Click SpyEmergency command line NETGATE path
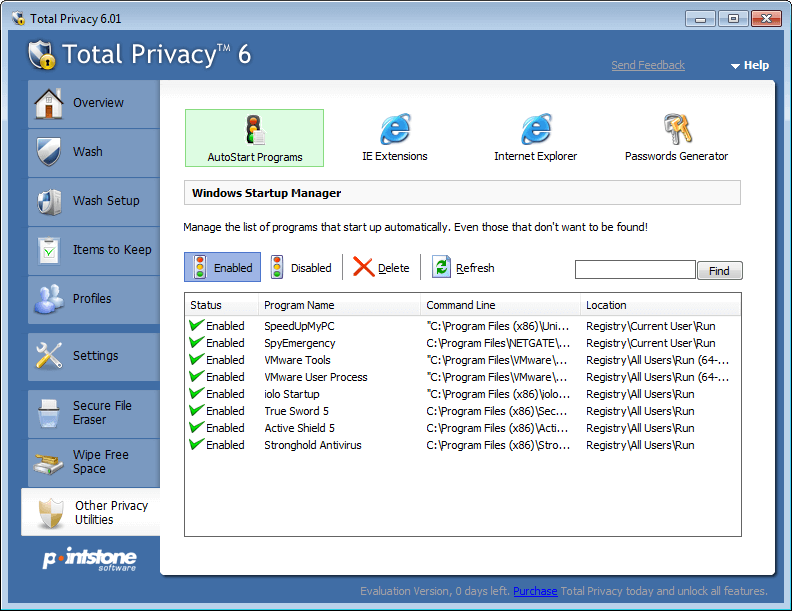The width and height of the screenshot is (792, 611). [x=498, y=343]
